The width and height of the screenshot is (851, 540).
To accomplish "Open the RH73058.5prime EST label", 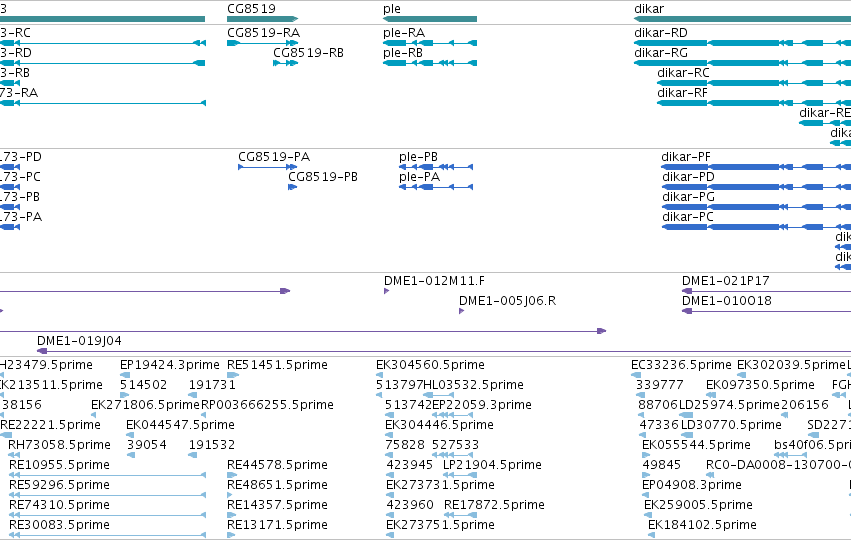I will (59, 445).
